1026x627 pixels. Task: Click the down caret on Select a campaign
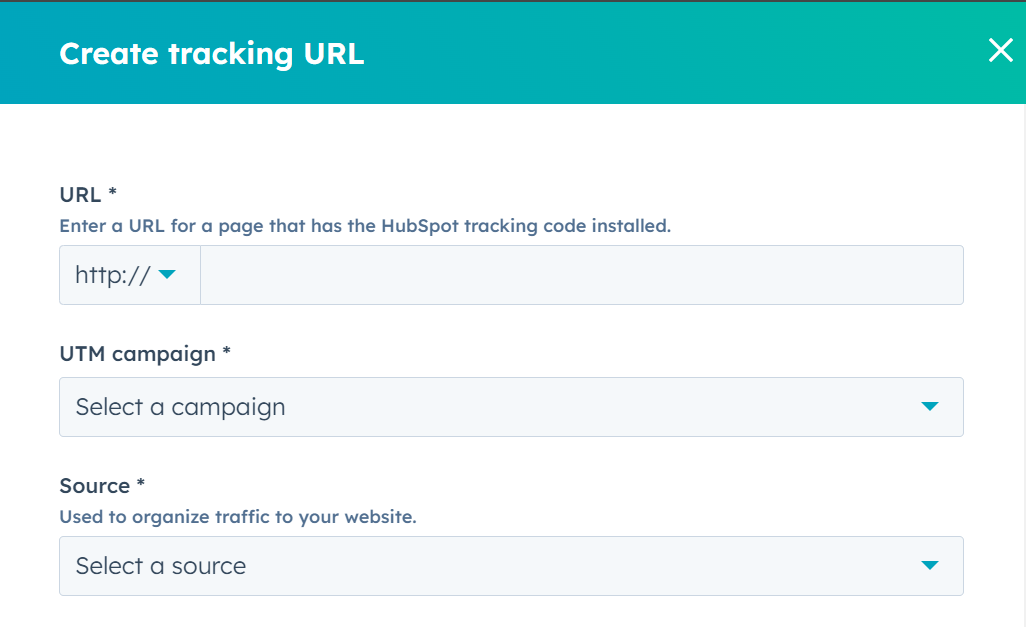point(930,407)
